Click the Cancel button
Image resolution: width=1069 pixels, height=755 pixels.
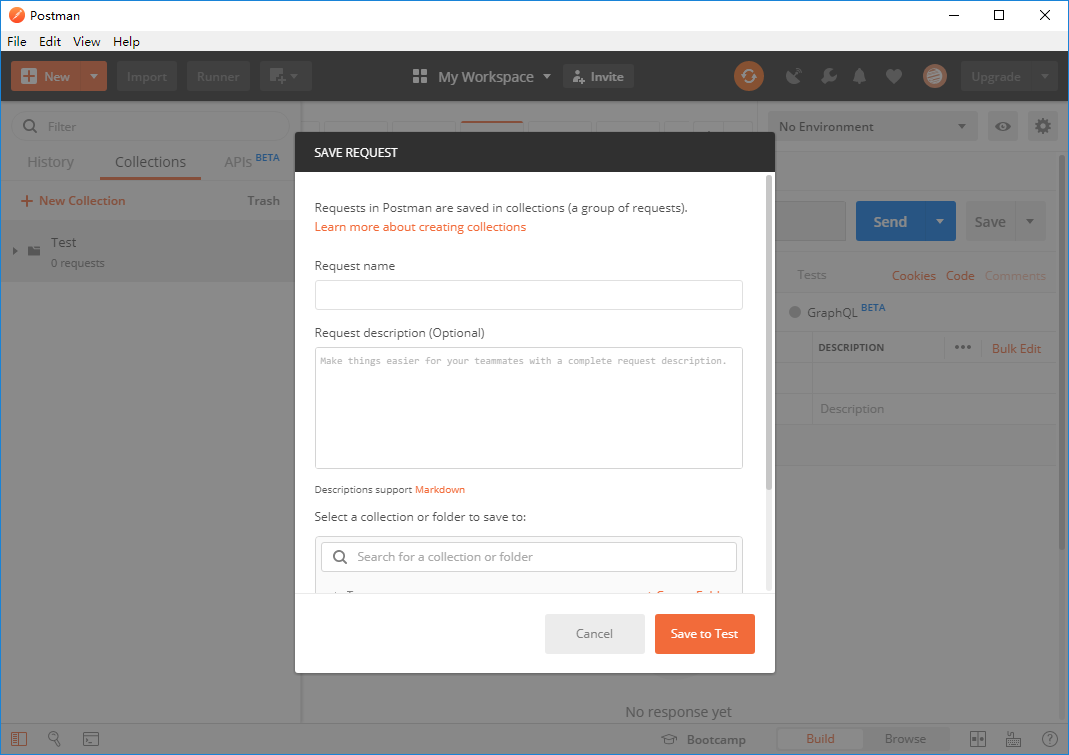click(594, 634)
